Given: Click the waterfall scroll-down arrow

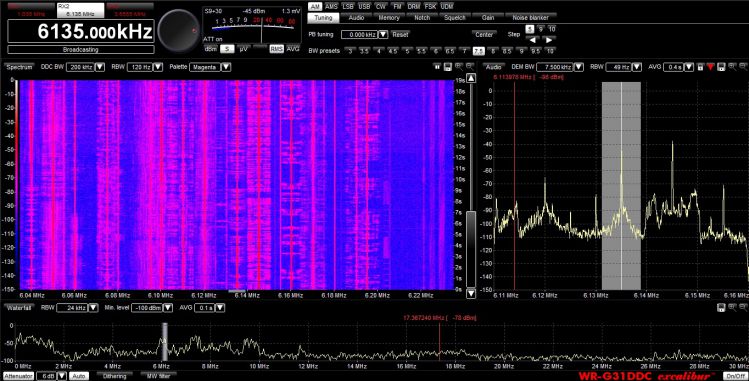Looking at the screenshot, I should coord(471,293).
